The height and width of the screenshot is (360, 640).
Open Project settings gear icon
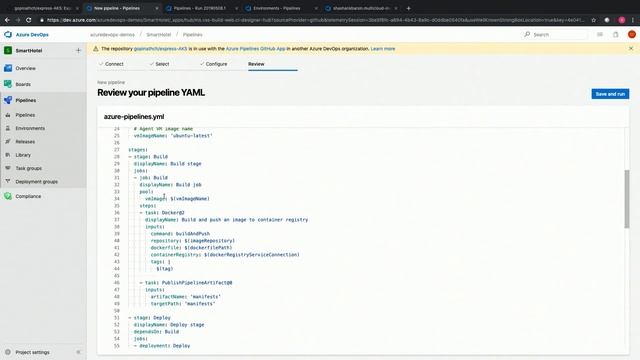click(x=8, y=352)
